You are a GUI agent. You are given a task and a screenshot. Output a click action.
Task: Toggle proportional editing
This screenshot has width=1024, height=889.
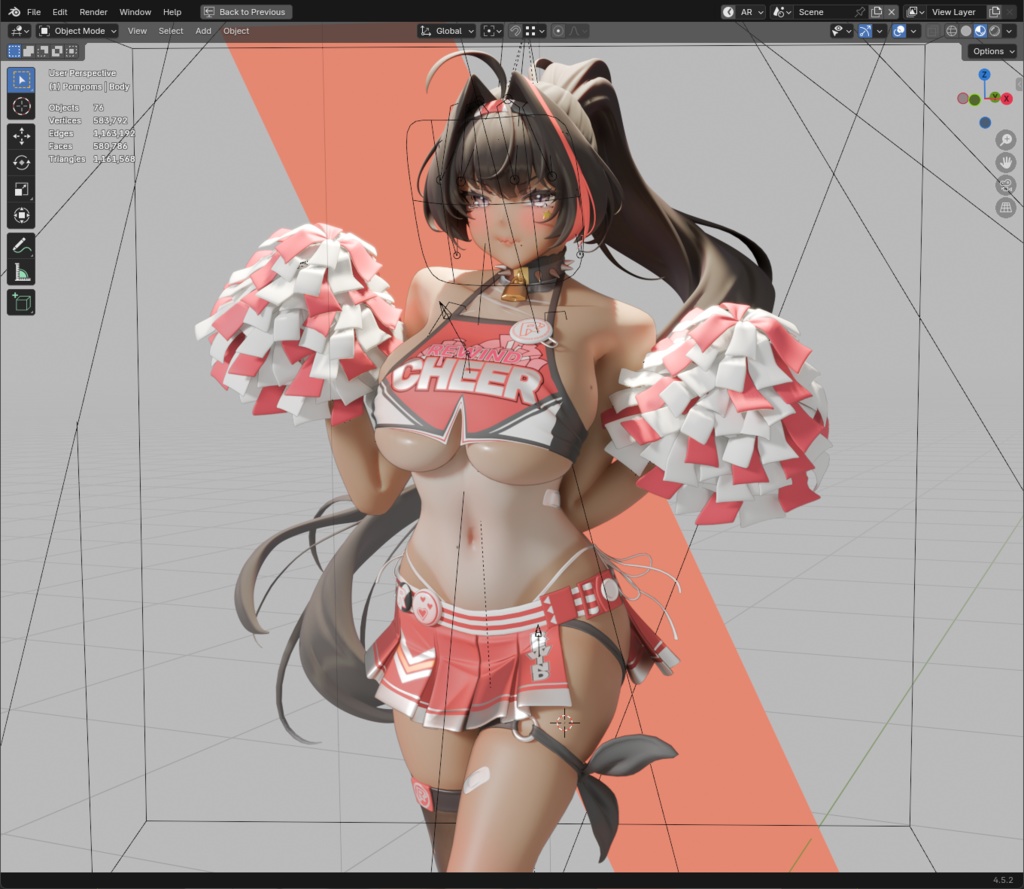click(560, 31)
